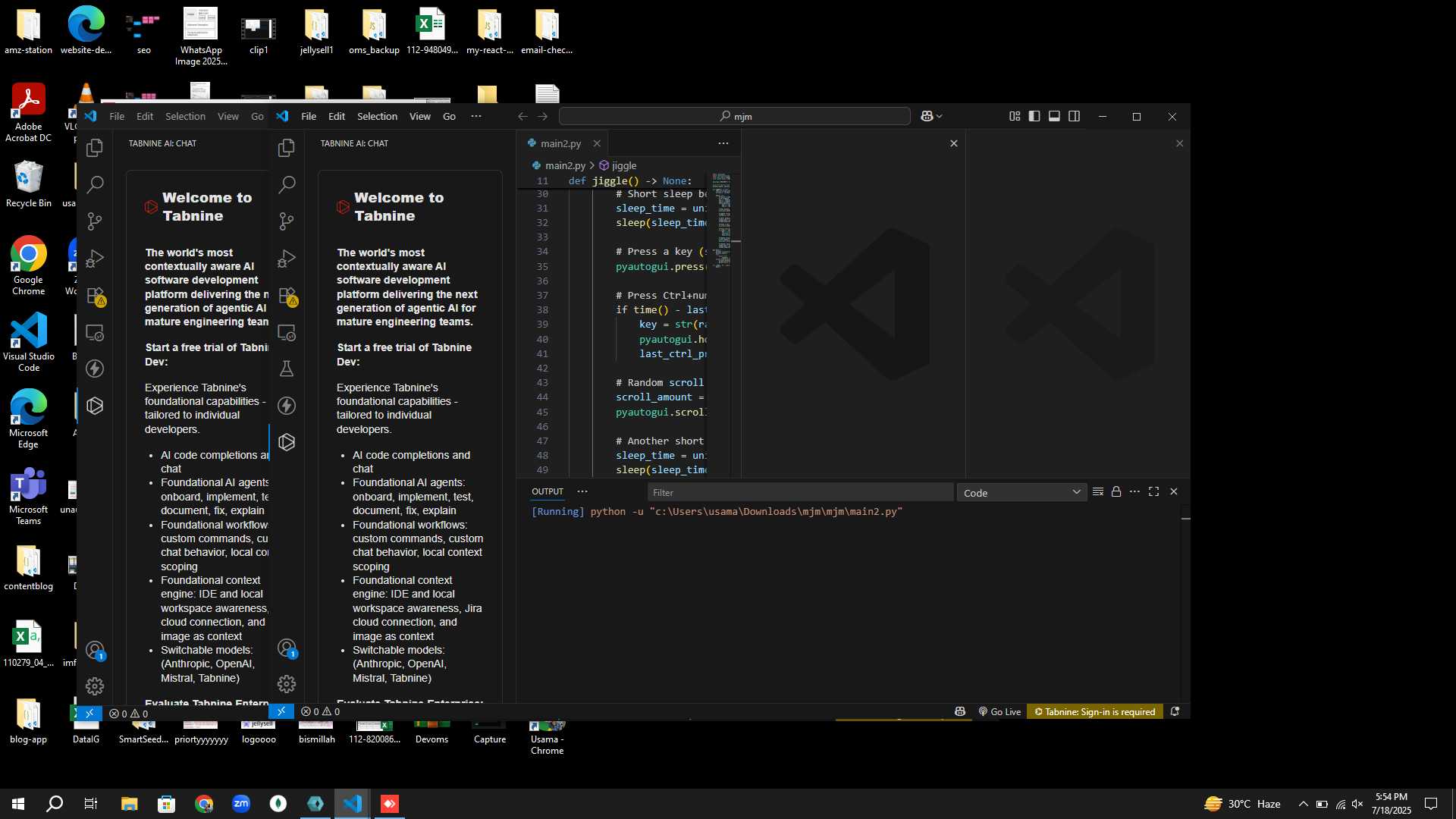Click Go Live in status bar
The height and width of the screenshot is (819, 1456).
point(999,711)
